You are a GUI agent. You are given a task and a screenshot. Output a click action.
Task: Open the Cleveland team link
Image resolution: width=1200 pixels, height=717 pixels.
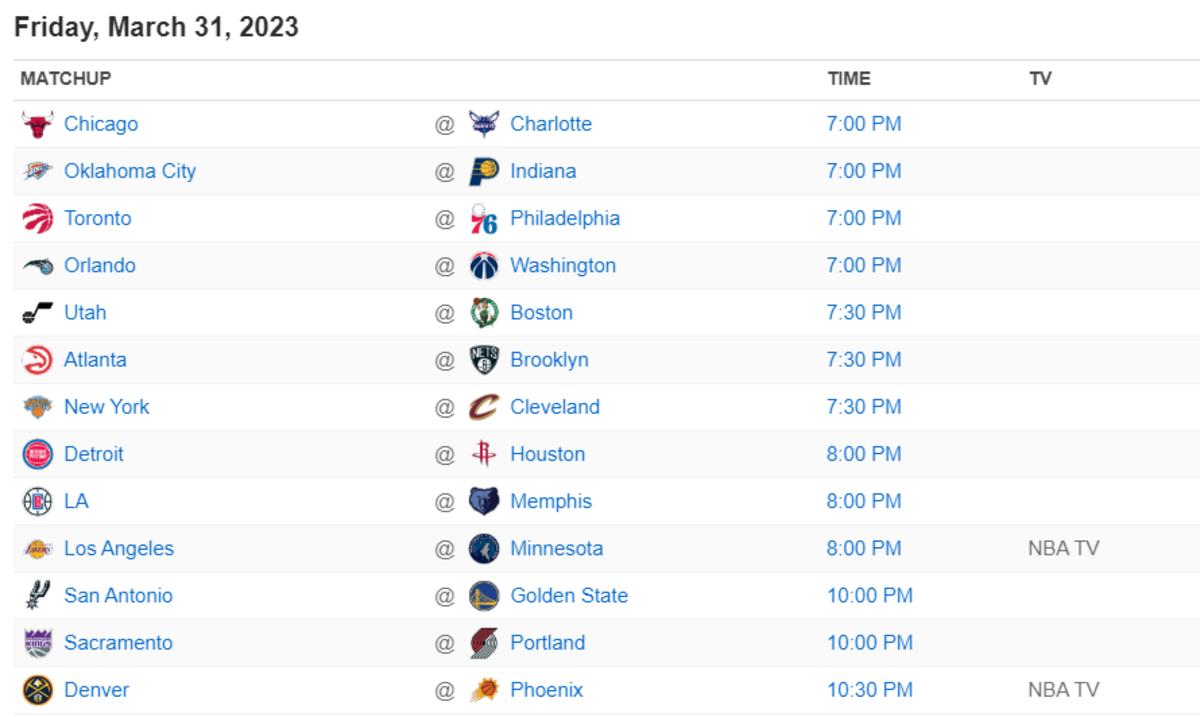pos(555,406)
